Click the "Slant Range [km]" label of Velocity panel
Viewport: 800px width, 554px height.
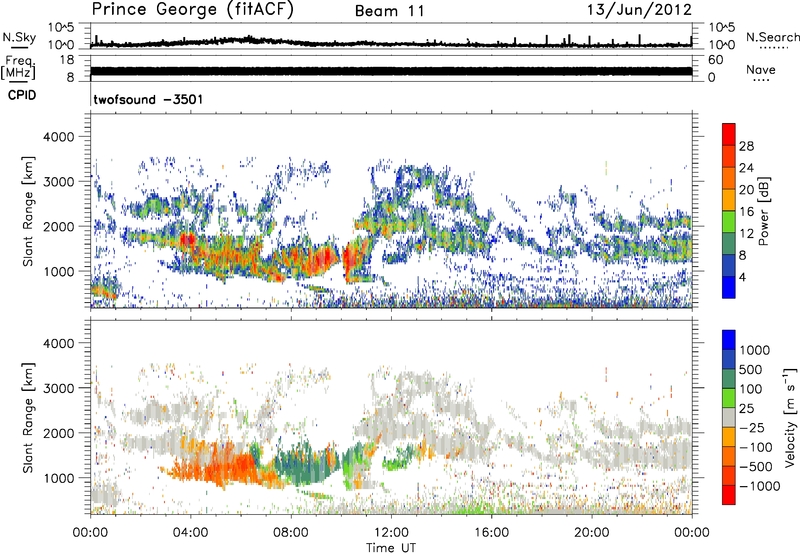[28, 417]
